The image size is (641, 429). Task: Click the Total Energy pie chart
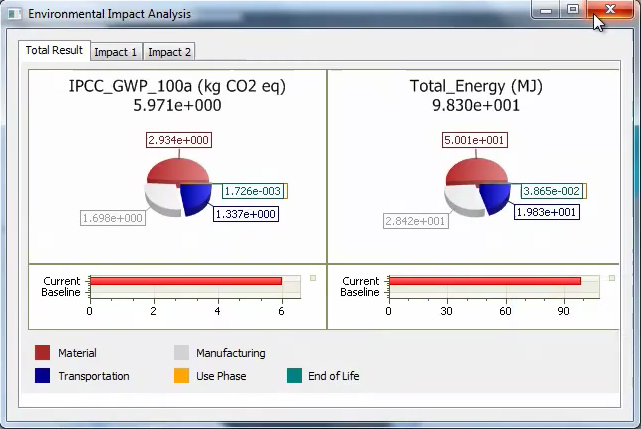point(477,187)
